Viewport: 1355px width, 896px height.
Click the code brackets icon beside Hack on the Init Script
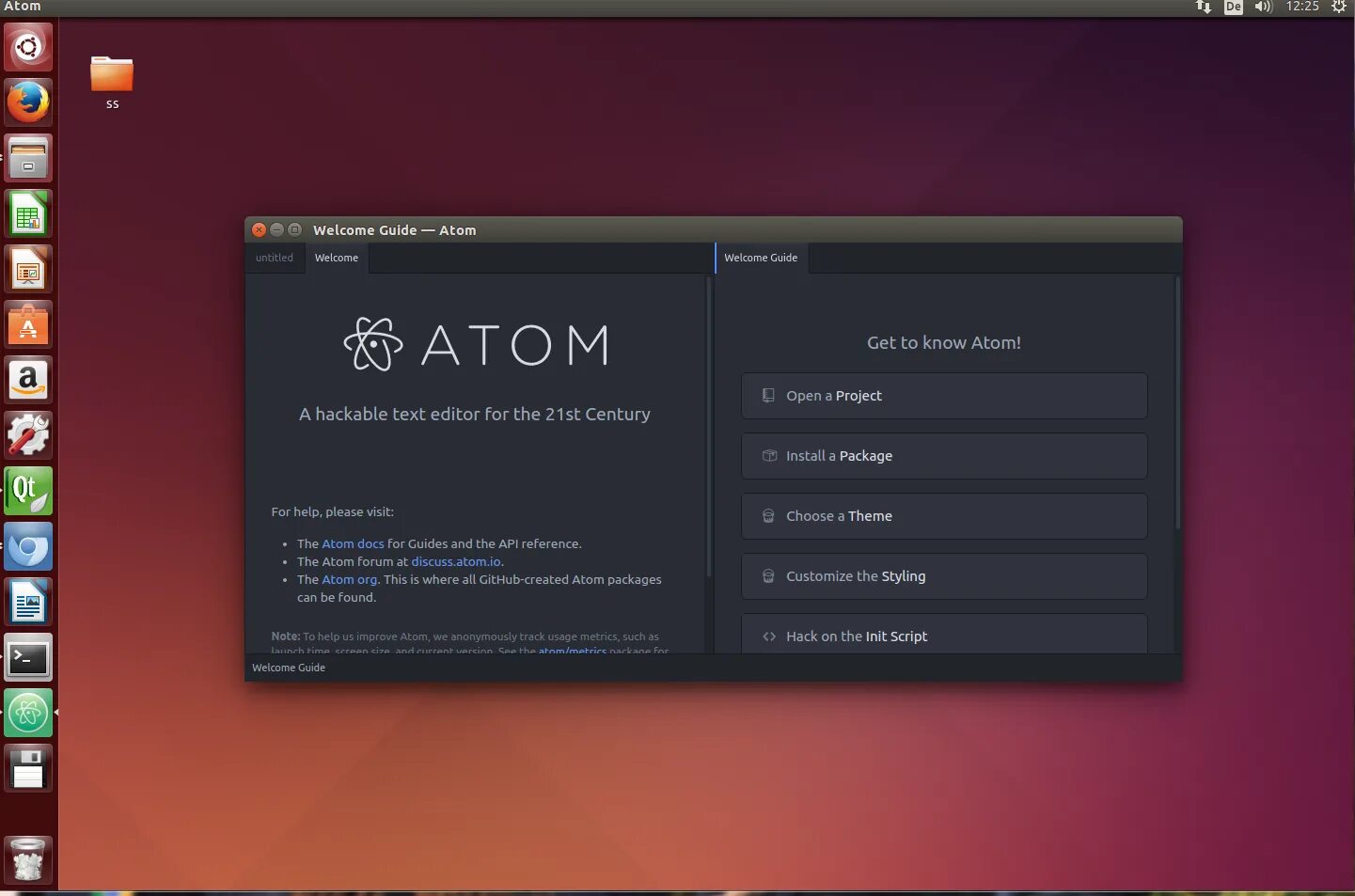coord(768,636)
